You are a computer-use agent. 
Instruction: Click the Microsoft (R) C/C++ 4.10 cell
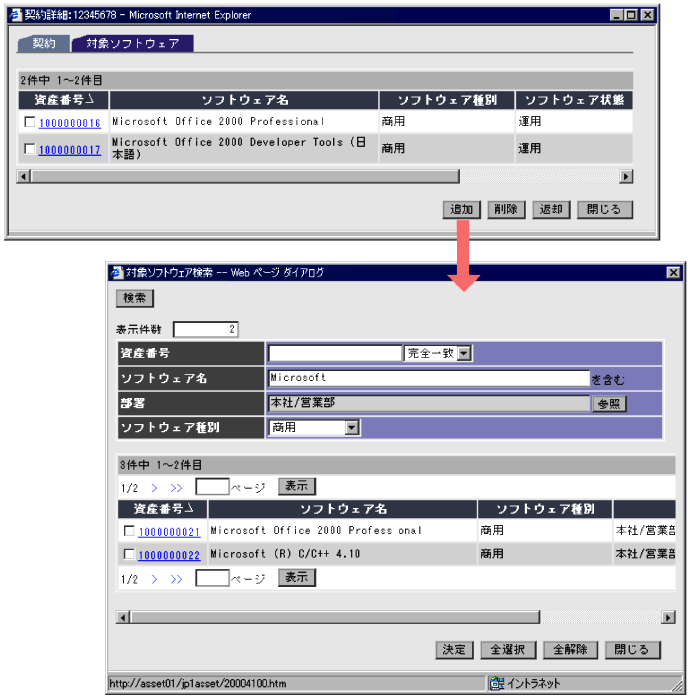click(x=342, y=554)
